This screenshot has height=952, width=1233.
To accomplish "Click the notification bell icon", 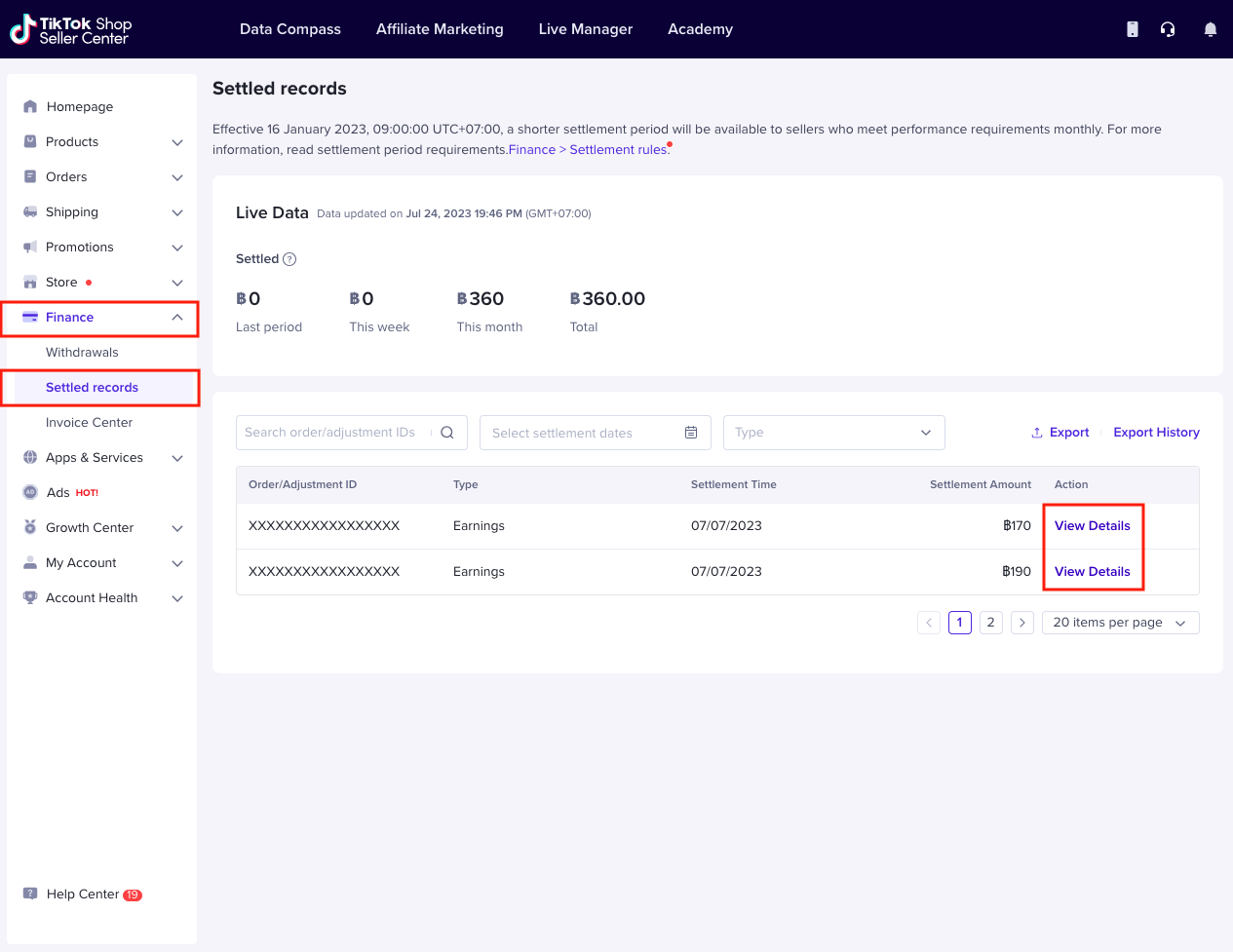I will (1210, 29).
